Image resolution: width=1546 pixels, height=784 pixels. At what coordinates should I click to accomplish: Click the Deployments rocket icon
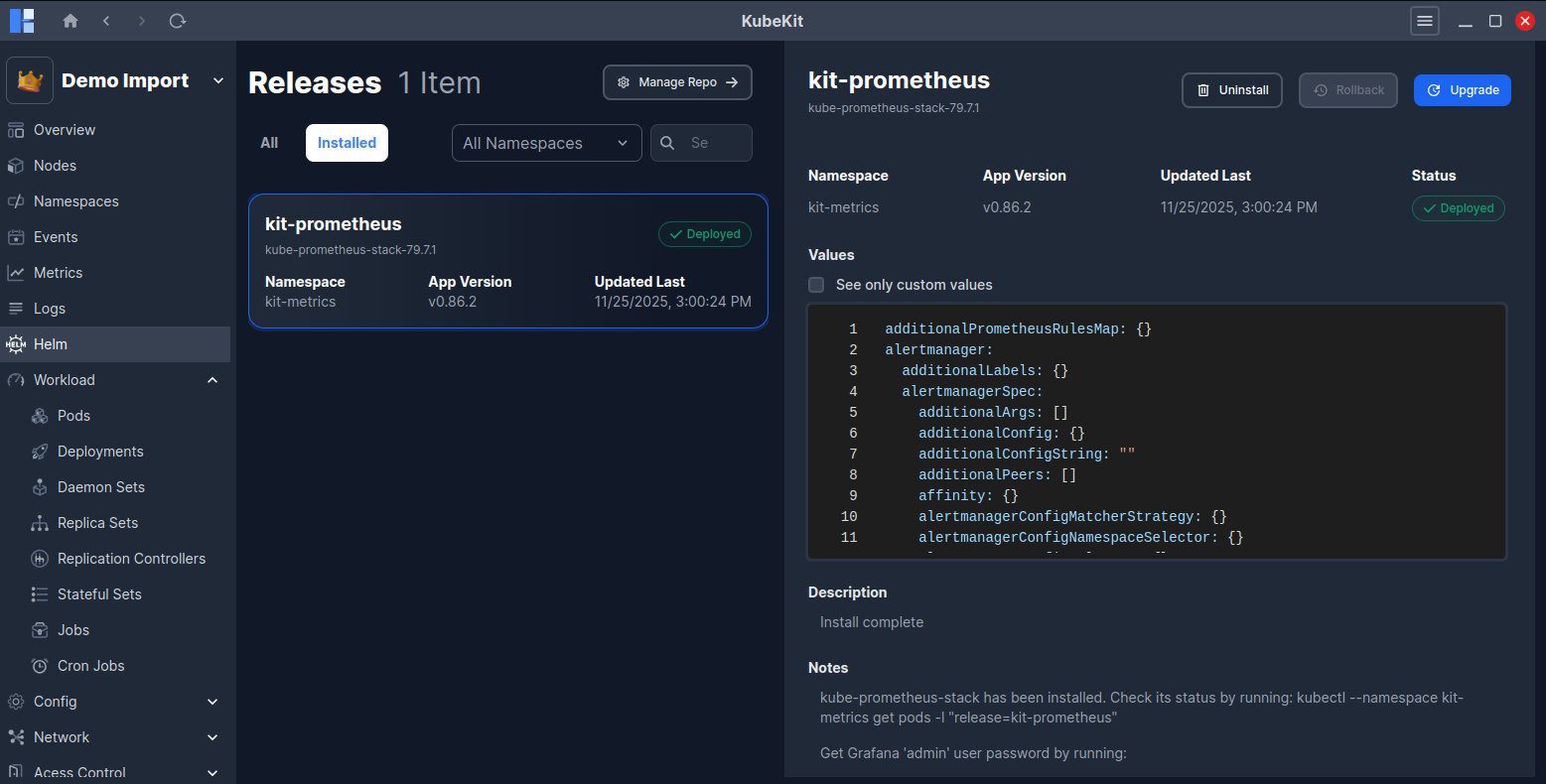(40, 452)
